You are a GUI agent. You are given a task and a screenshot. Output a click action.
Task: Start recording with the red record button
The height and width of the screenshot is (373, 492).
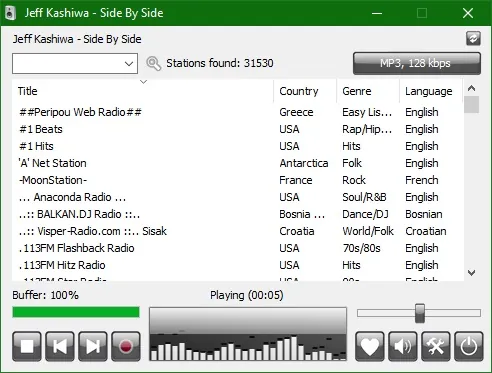(126, 346)
